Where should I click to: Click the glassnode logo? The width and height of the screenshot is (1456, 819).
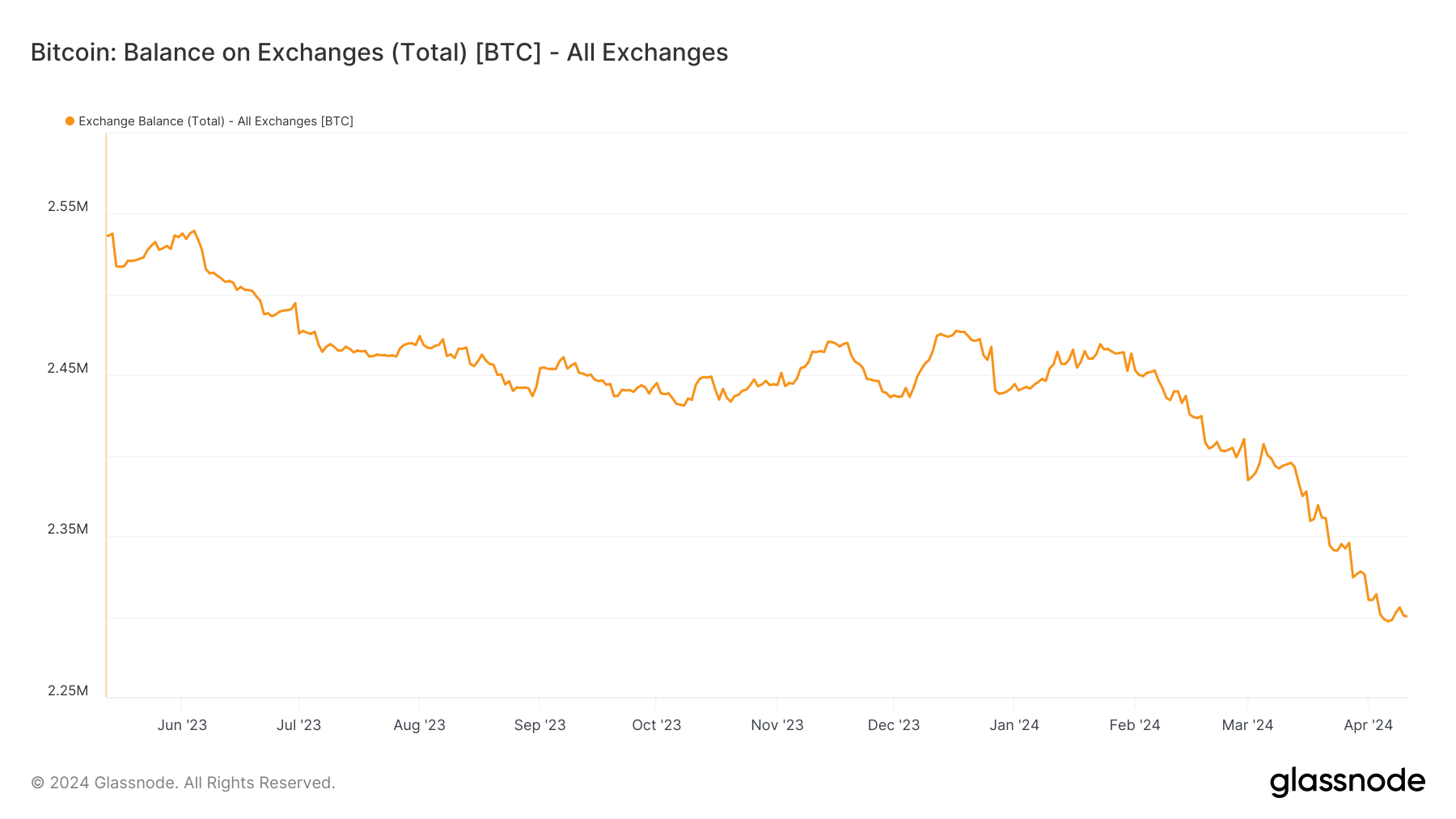(x=1348, y=782)
